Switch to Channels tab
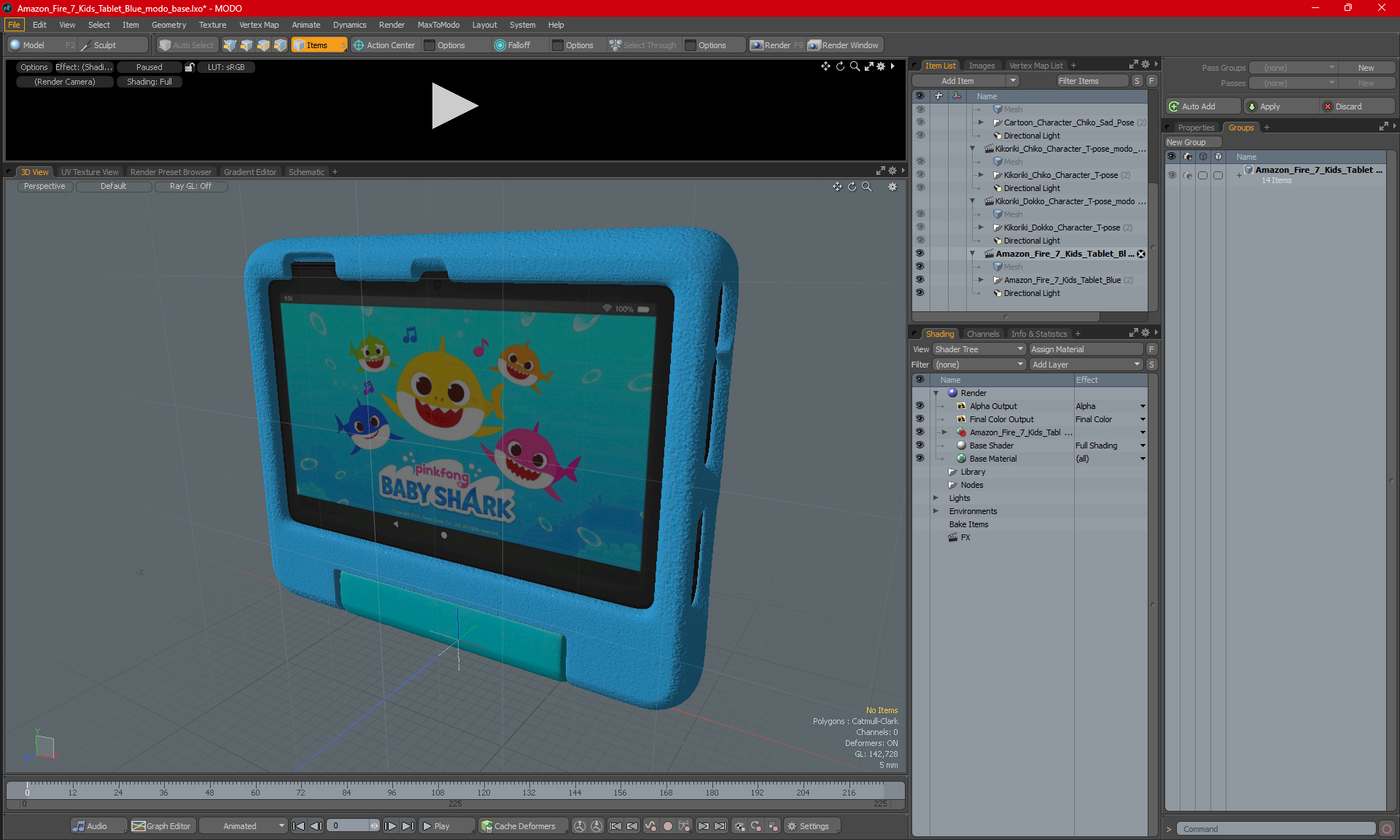Image resolution: width=1400 pixels, height=840 pixels. [983, 334]
